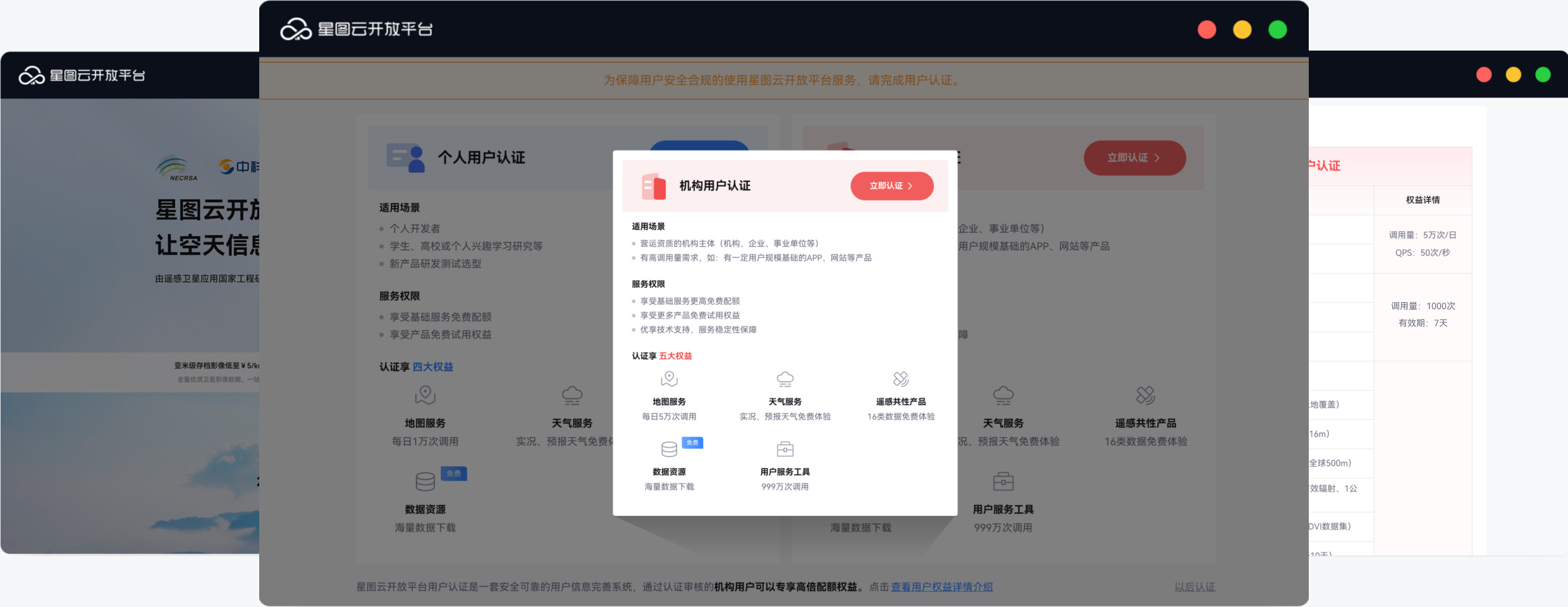Click 星图云开放平台 logo in the front window
This screenshot has width=1568, height=607.
(x=357, y=29)
